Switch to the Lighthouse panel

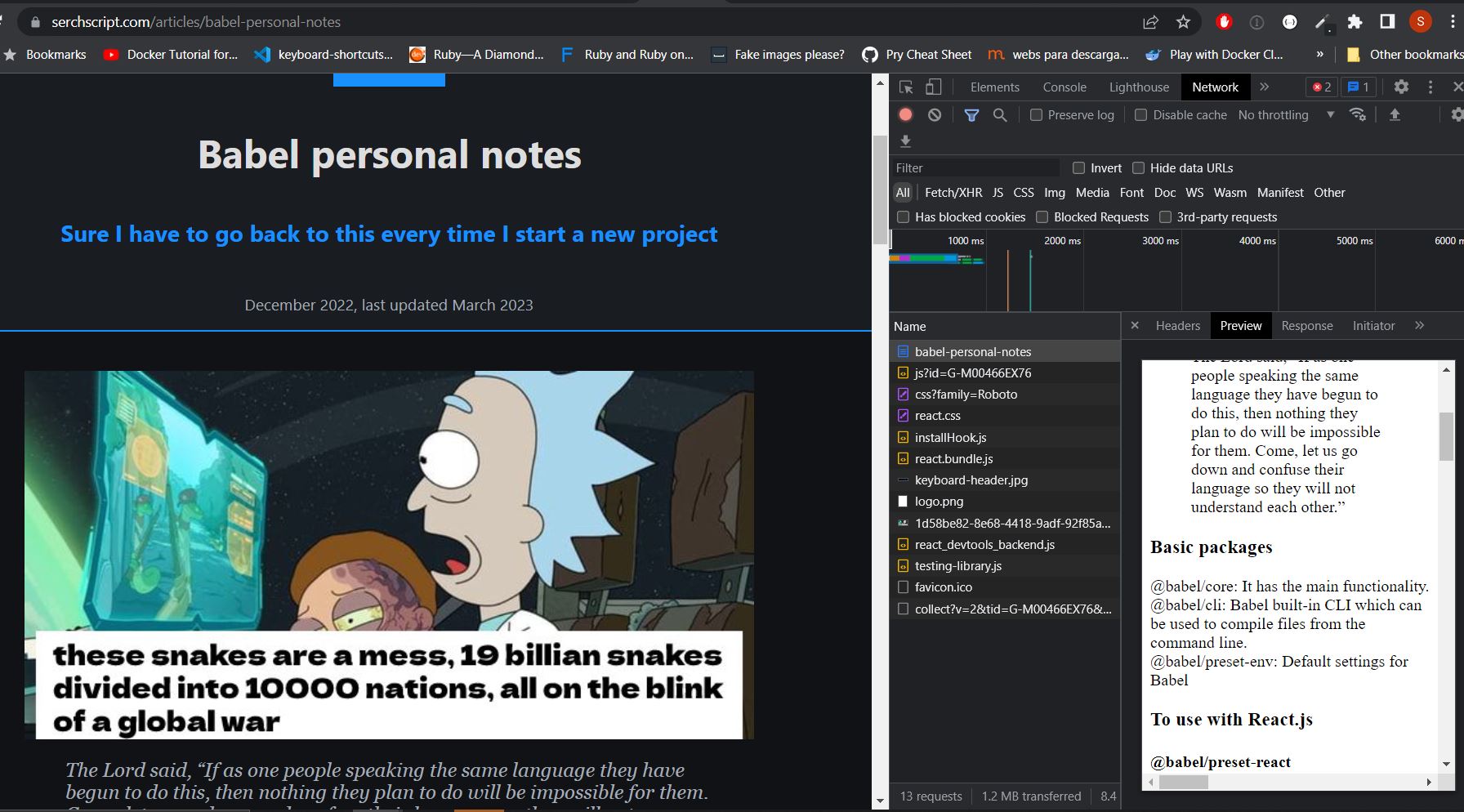coord(1139,87)
